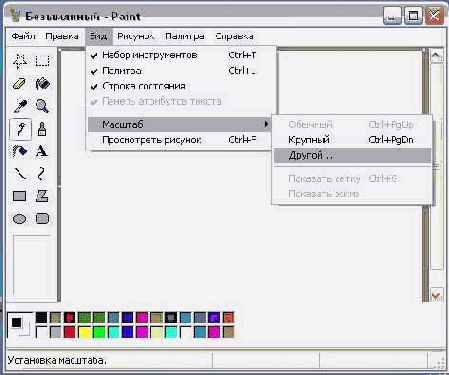The width and height of the screenshot is (449, 375).
Task: Click the vertical scrollbar up arrow
Action: (x=436, y=56)
